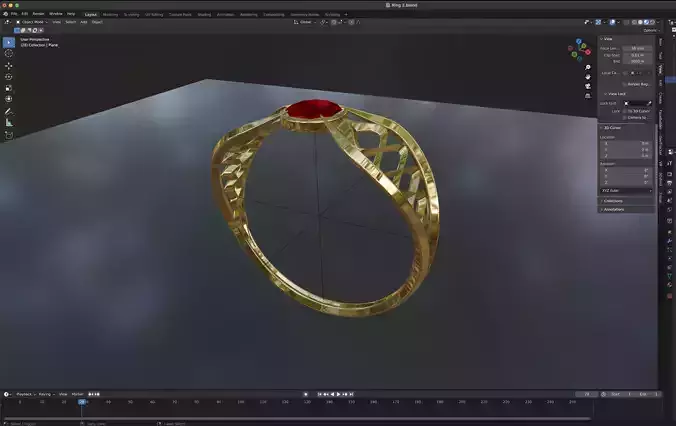
Task: Select the Scale tool
Action: point(9,88)
